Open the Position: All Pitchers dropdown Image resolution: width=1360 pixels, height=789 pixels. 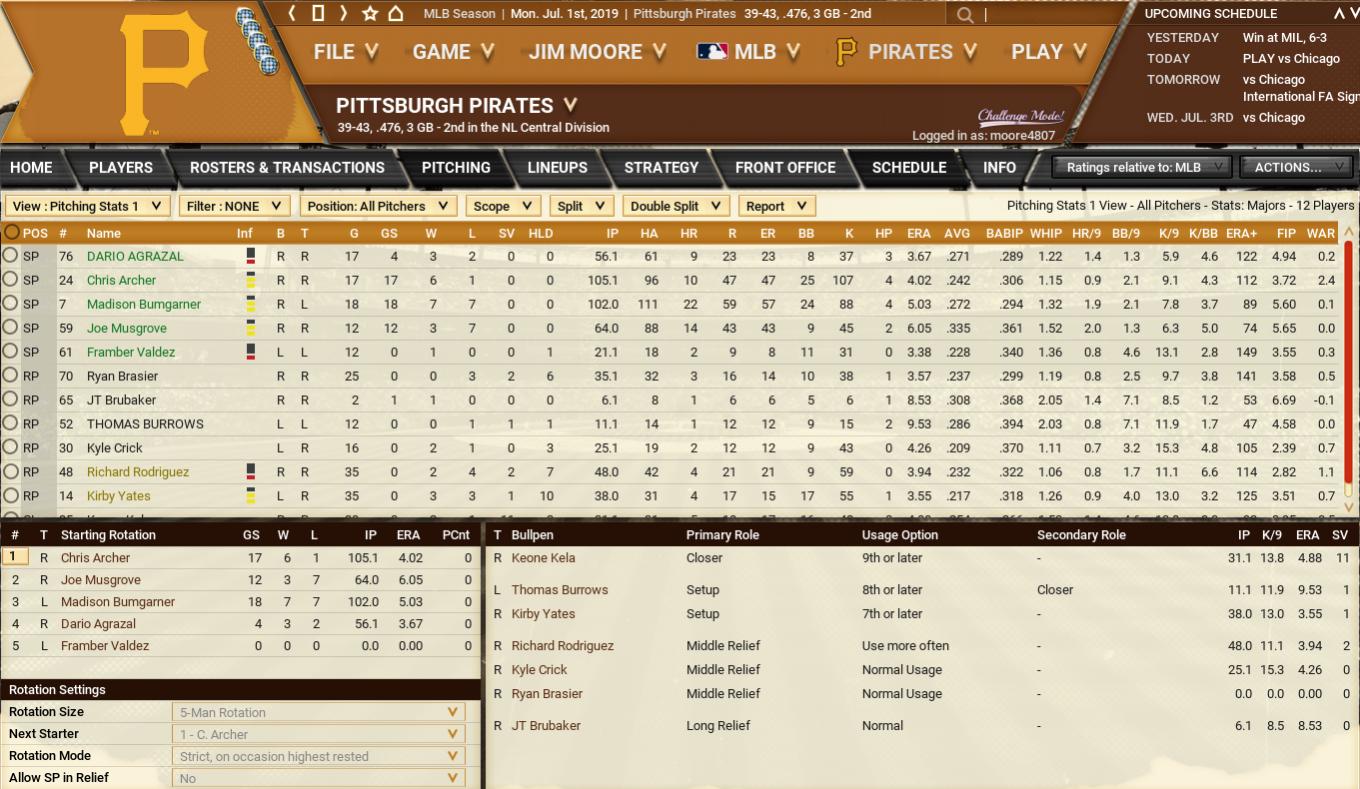378,206
